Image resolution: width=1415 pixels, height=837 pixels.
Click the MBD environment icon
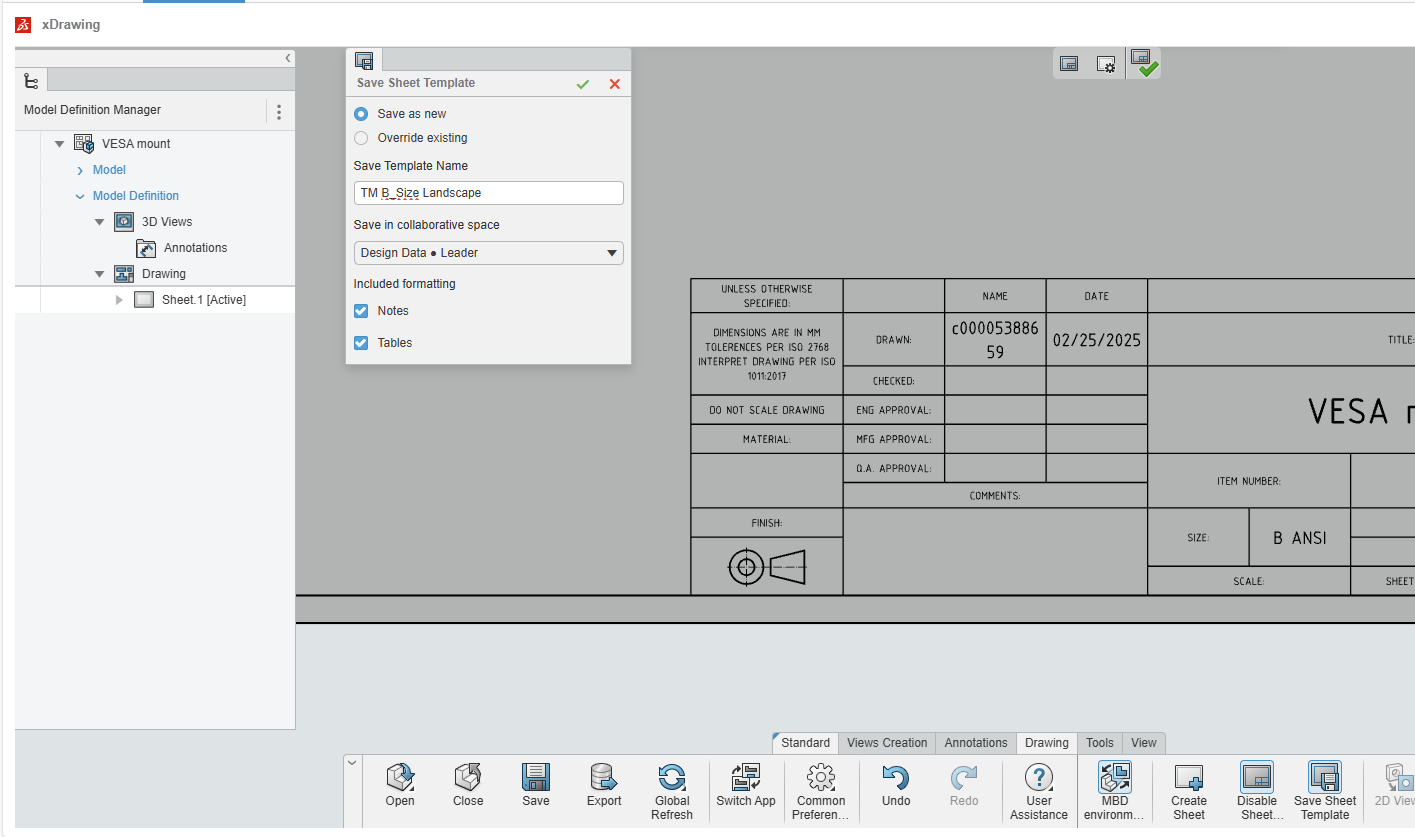click(1114, 778)
